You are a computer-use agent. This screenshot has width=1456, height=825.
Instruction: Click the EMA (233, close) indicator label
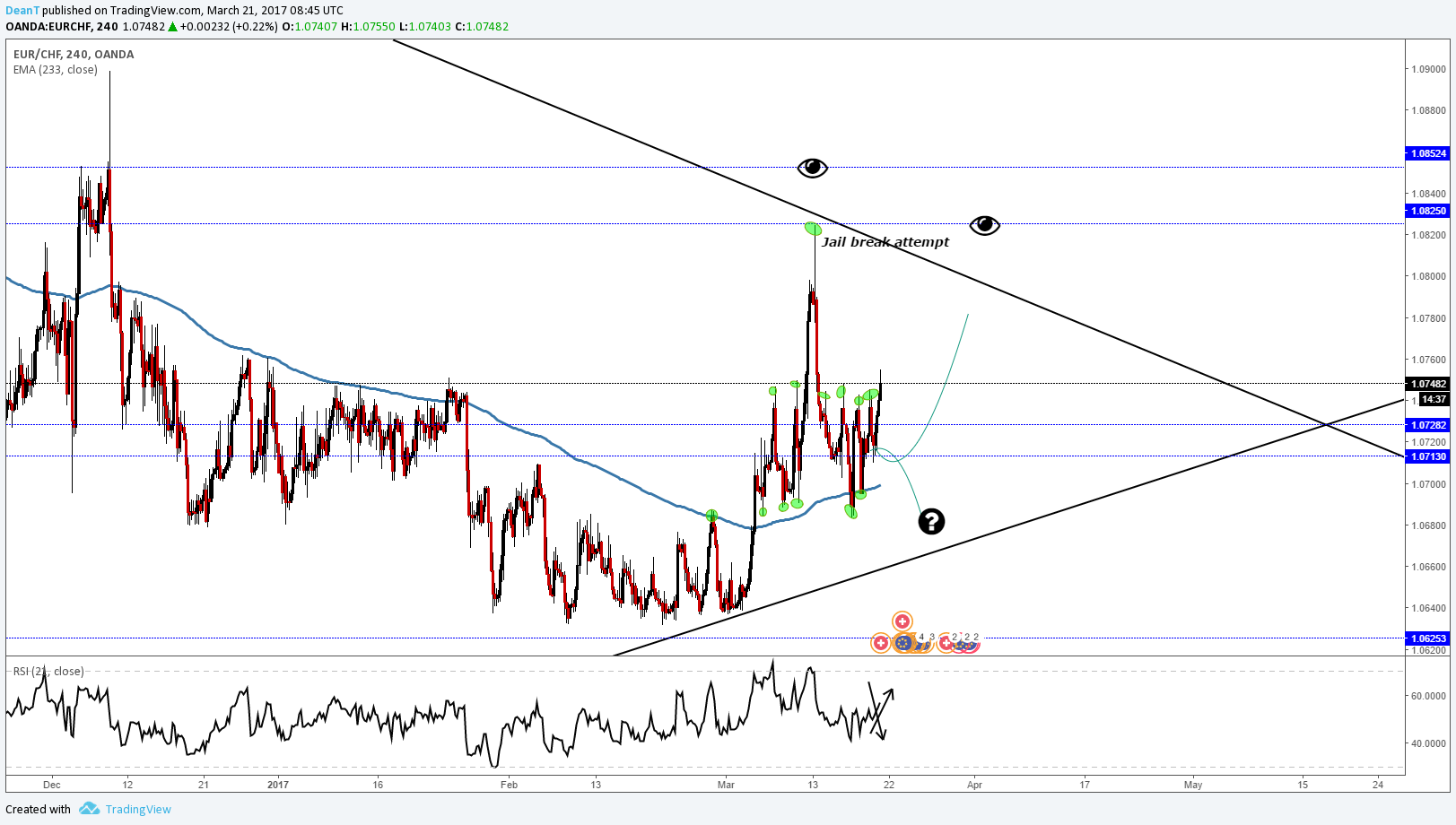click(x=56, y=70)
